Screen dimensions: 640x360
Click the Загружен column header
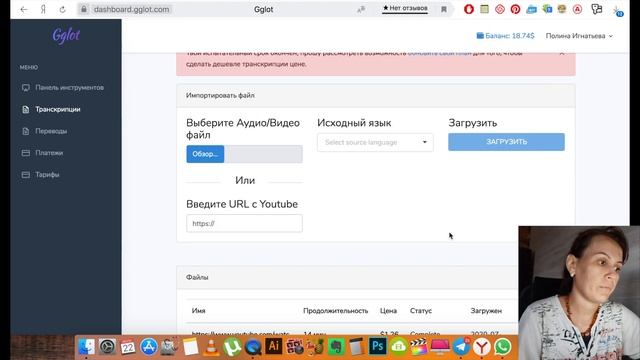486,311
